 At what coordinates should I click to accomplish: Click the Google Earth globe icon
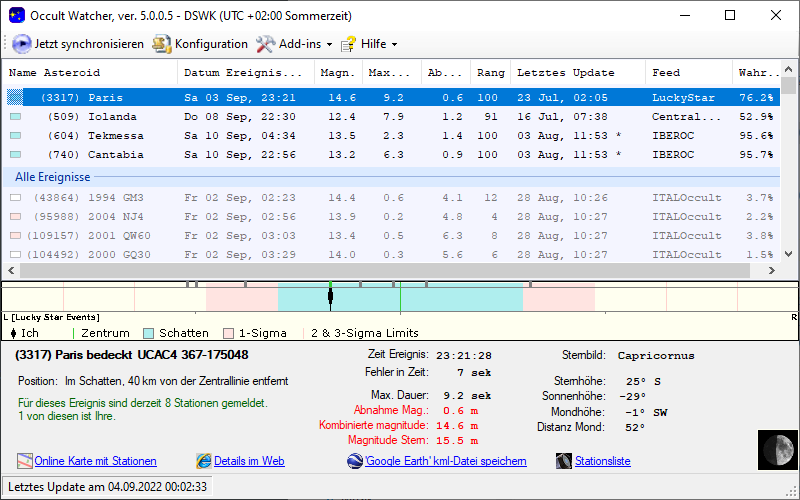355,461
